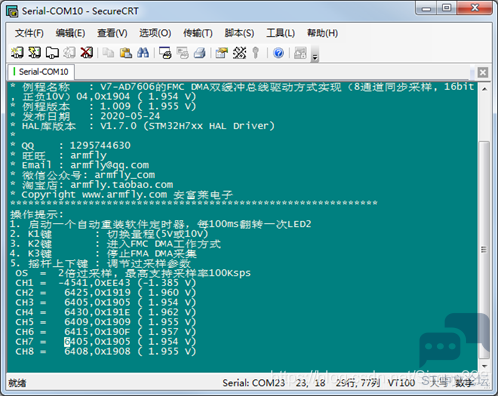Image resolution: width=498 pixels, height=396 pixels.
Task: Click the CH8 = 6408,0x1908 line
Action: (x=106, y=351)
